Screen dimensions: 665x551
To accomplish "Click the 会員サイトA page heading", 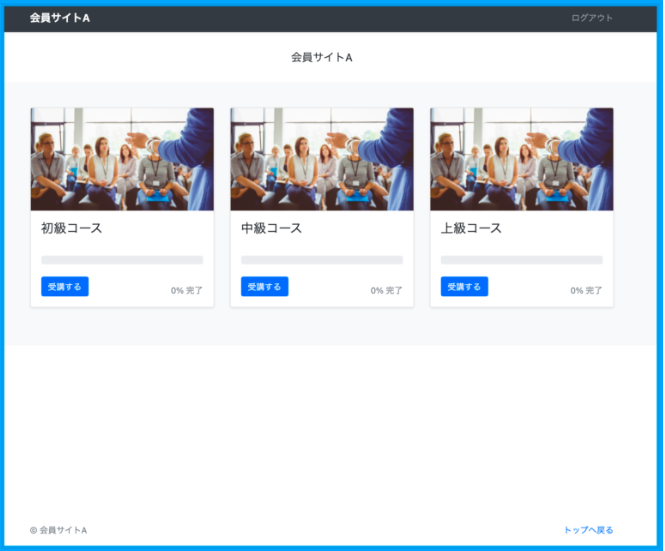I will pyautogui.click(x=322, y=57).
